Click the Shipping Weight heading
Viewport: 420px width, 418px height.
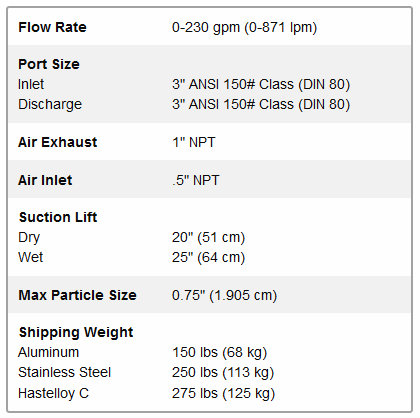tap(76, 332)
